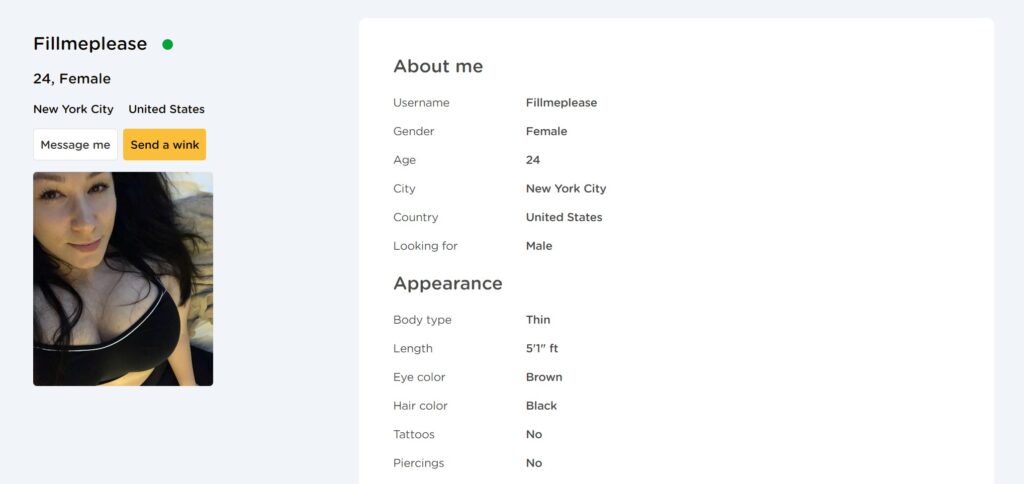Click the About me section heading
Image resolution: width=1024 pixels, height=484 pixels.
438,67
